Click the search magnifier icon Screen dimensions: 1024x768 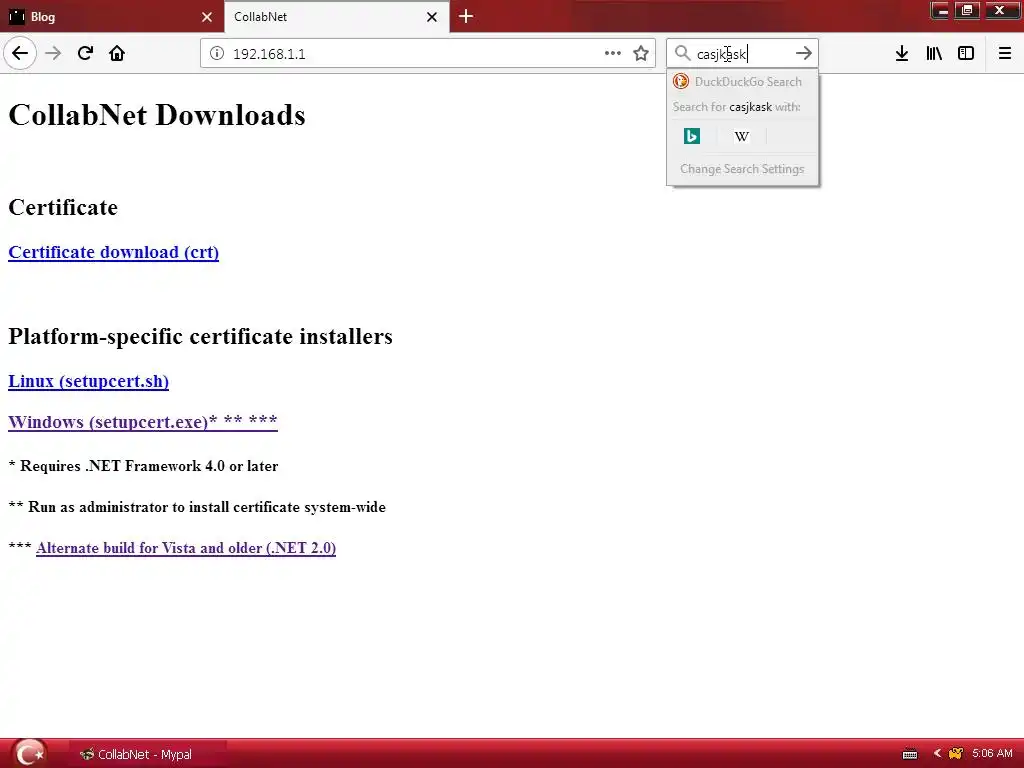(682, 53)
